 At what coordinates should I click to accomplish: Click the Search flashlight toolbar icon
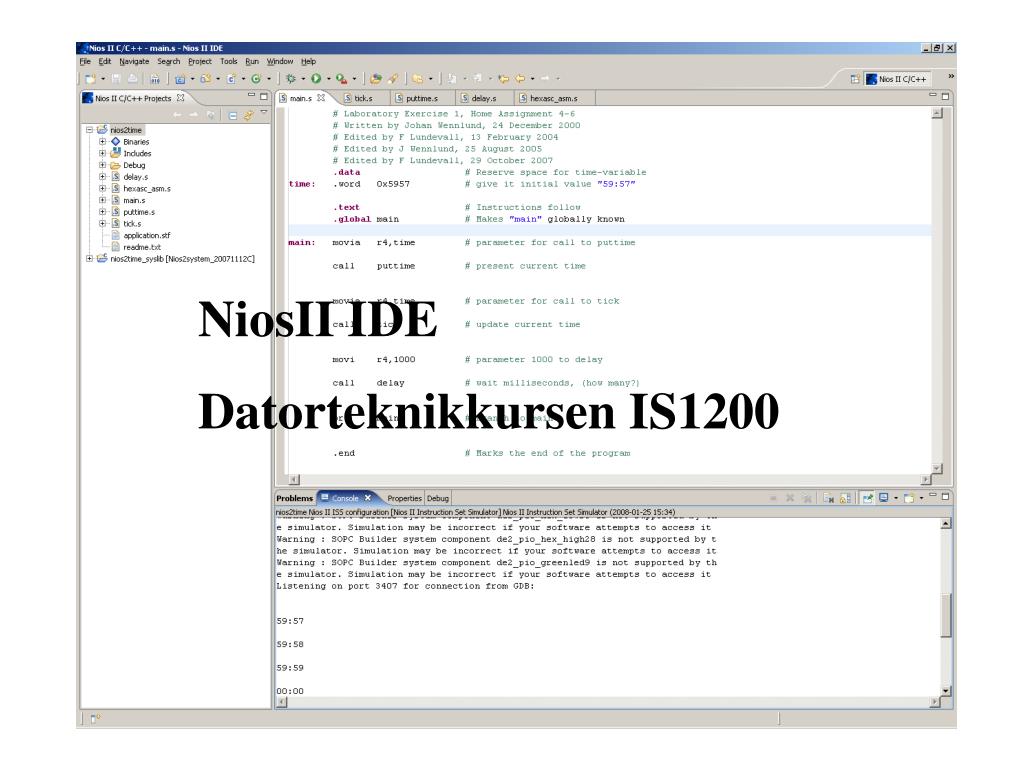click(393, 78)
